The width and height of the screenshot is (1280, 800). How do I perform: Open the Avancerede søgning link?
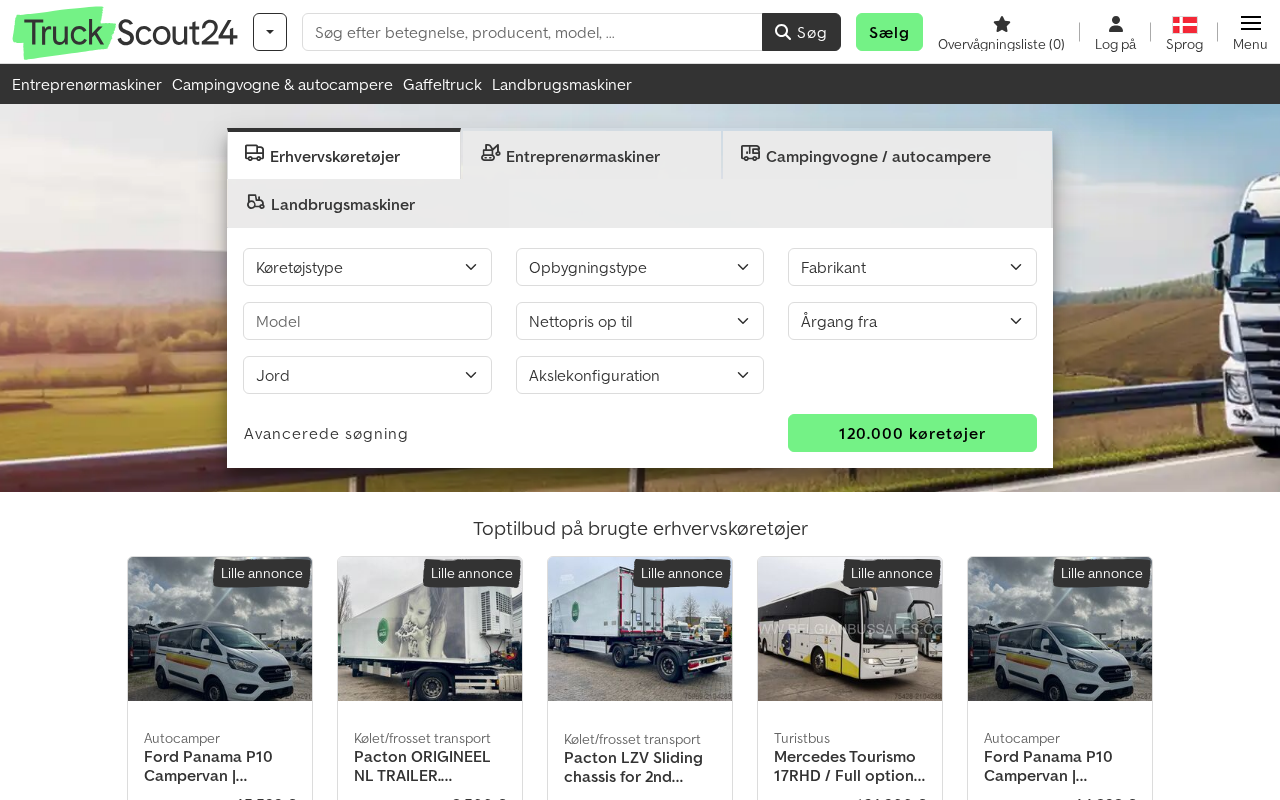326,433
